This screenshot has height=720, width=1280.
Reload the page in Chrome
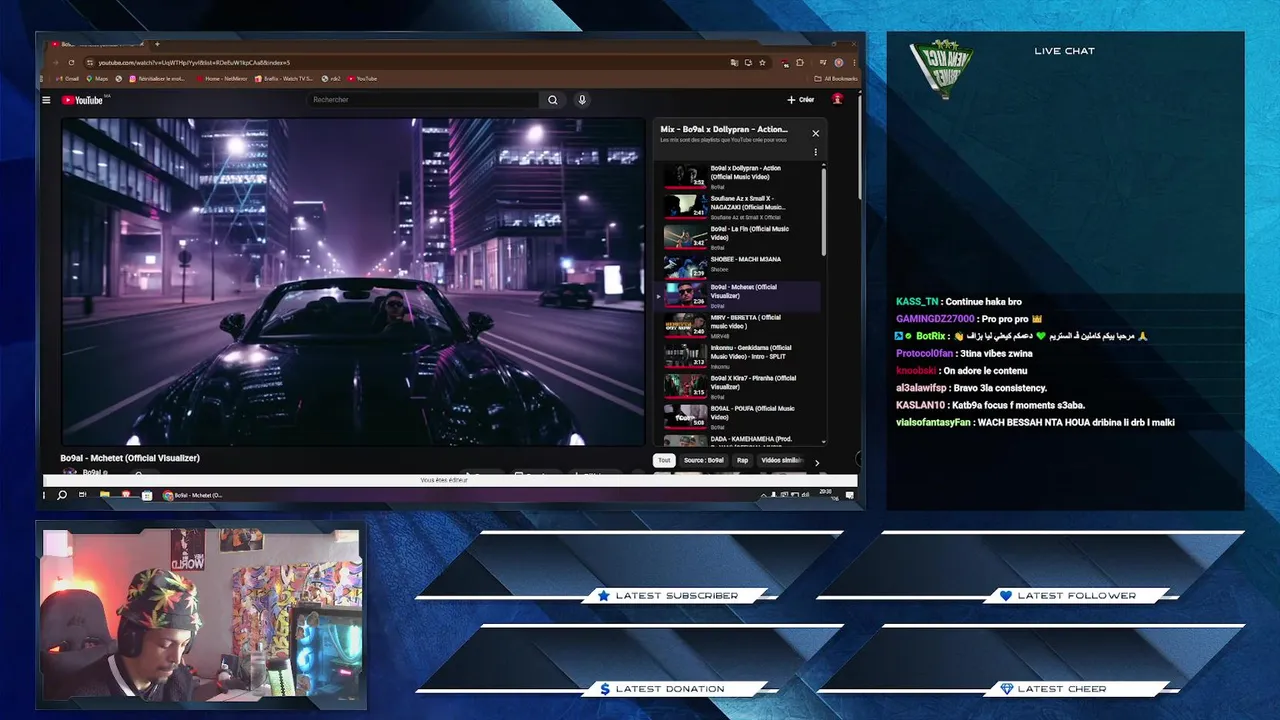coord(71,62)
